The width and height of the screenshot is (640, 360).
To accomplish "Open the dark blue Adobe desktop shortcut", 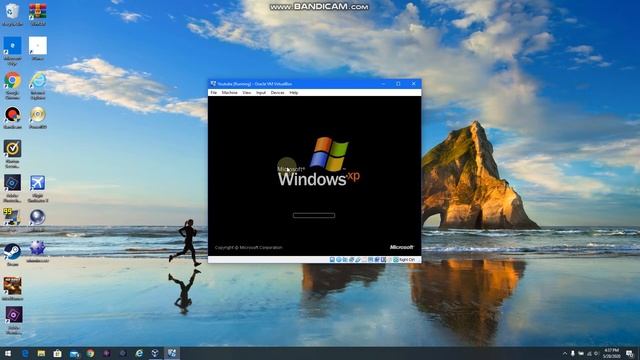I will pyautogui.click(x=12, y=188).
